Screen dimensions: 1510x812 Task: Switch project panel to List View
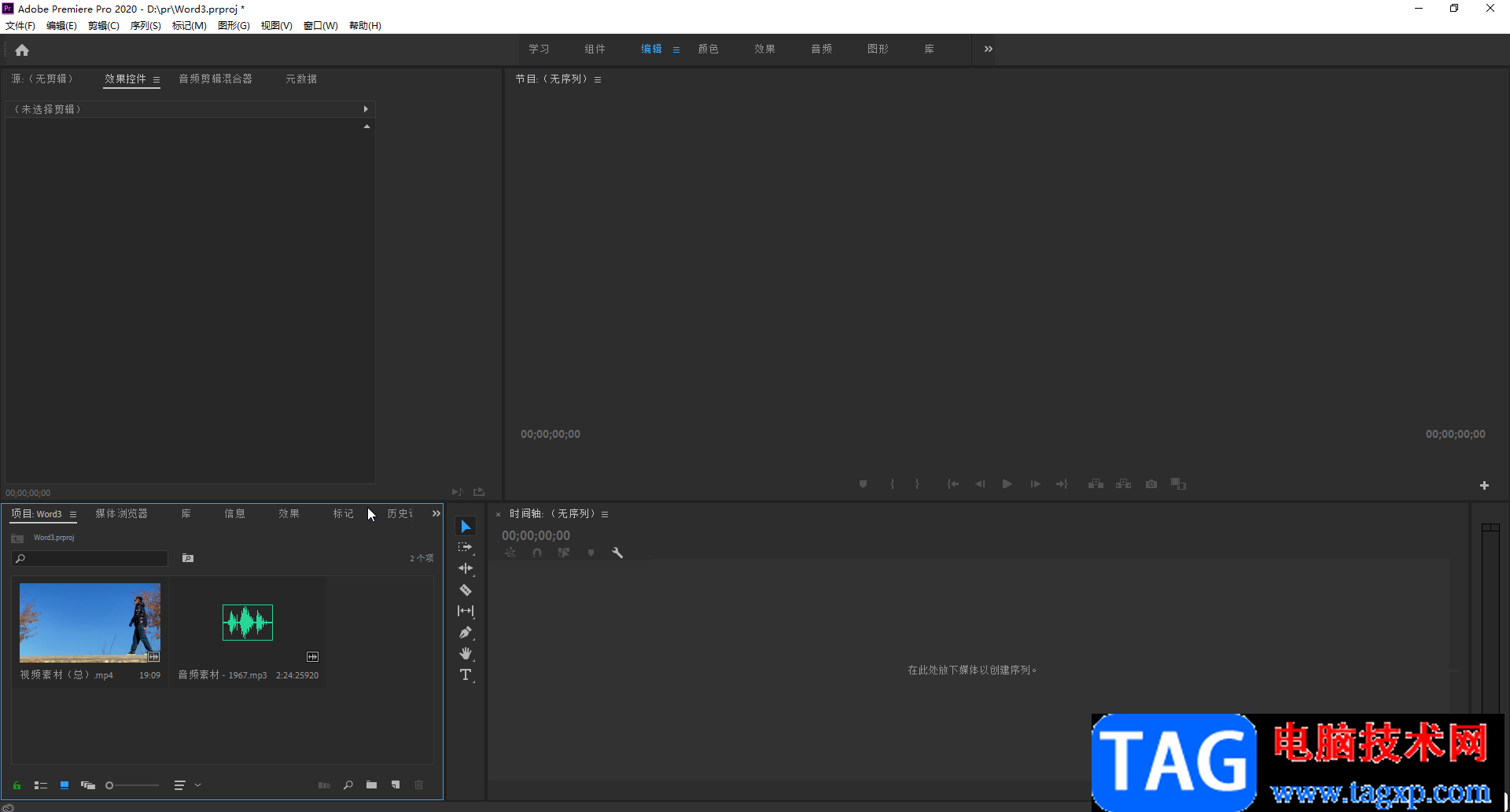pos(41,785)
